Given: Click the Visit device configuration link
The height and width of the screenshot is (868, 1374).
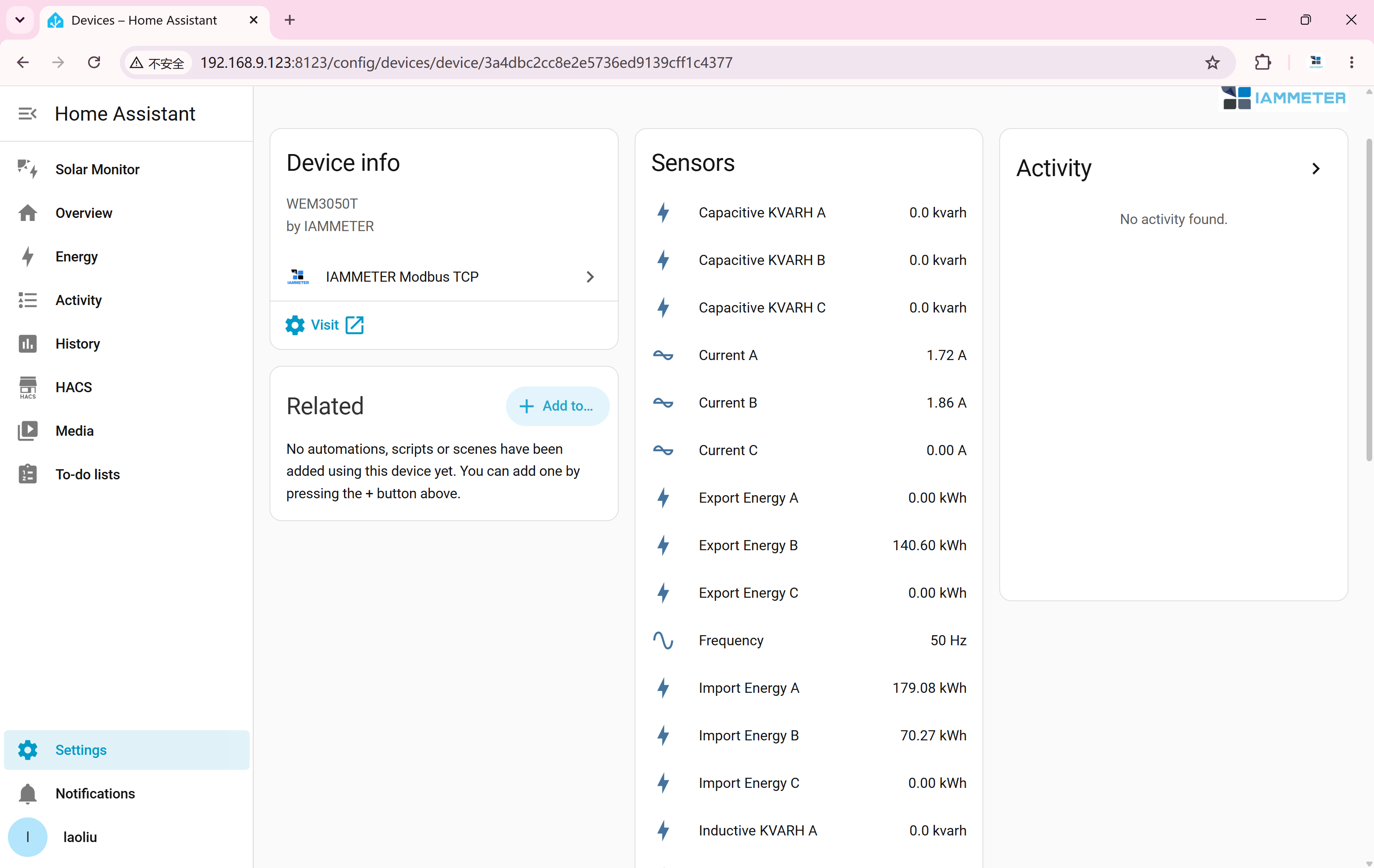Looking at the screenshot, I should pos(324,325).
